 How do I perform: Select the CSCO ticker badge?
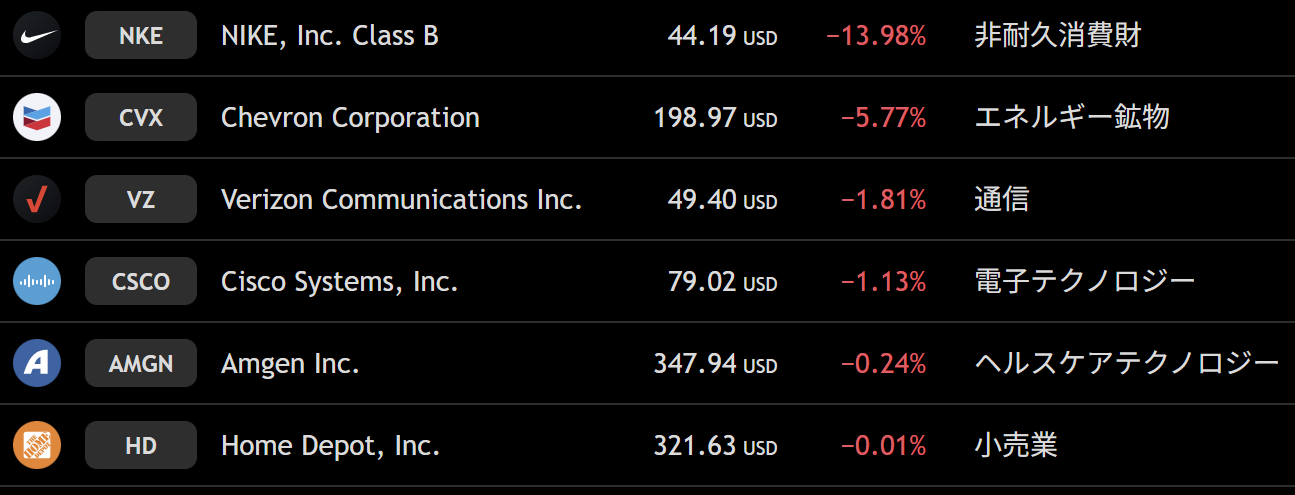(141, 282)
